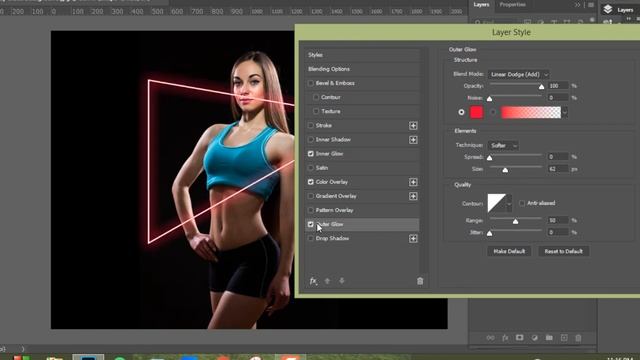This screenshot has width=640, height=360.
Task: Open the Blend Mode dropdown showing Linear Dodge (Add)
Action: click(x=518, y=75)
